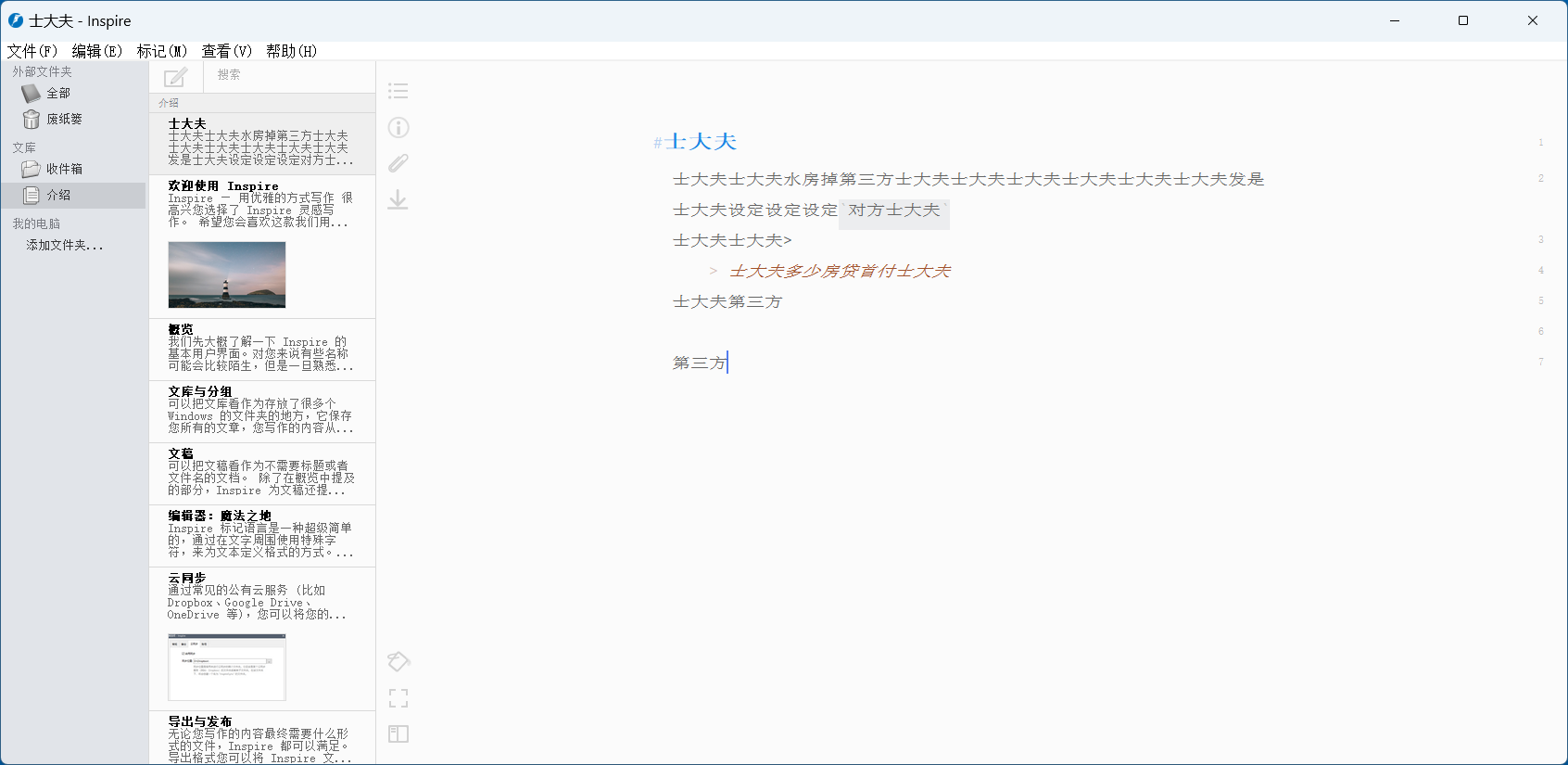Image resolution: width=1568 pixels, height=765 pixels.
Task: Click the 介绍 list header label
Action: (169, 103)
